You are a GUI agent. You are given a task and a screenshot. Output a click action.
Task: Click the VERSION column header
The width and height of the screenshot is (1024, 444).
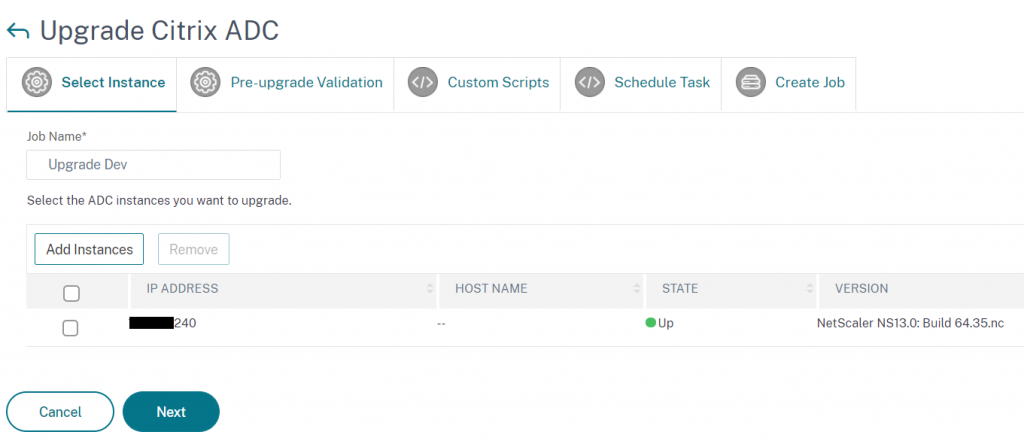861,289
